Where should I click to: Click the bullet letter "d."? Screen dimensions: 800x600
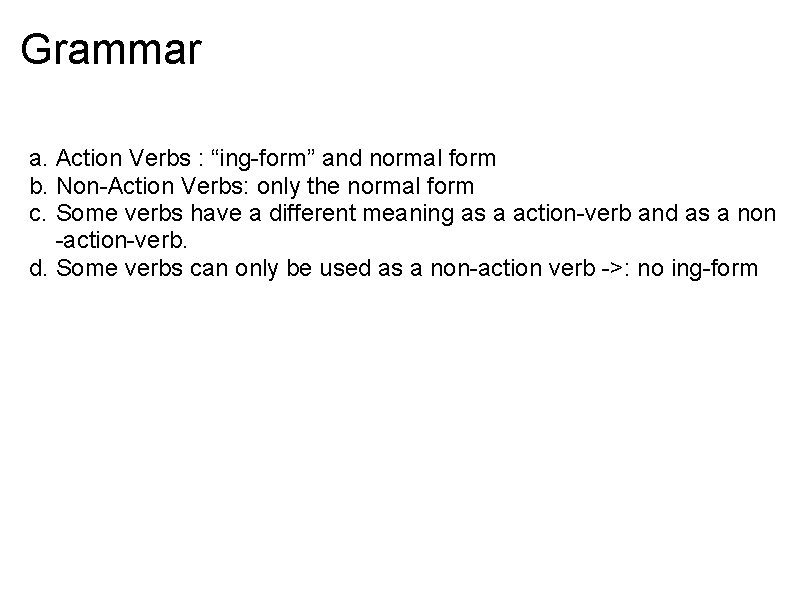coord(39,268)
